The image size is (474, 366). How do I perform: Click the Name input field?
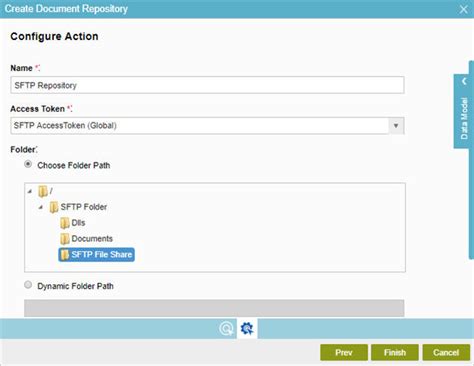[x=207, y=85]
